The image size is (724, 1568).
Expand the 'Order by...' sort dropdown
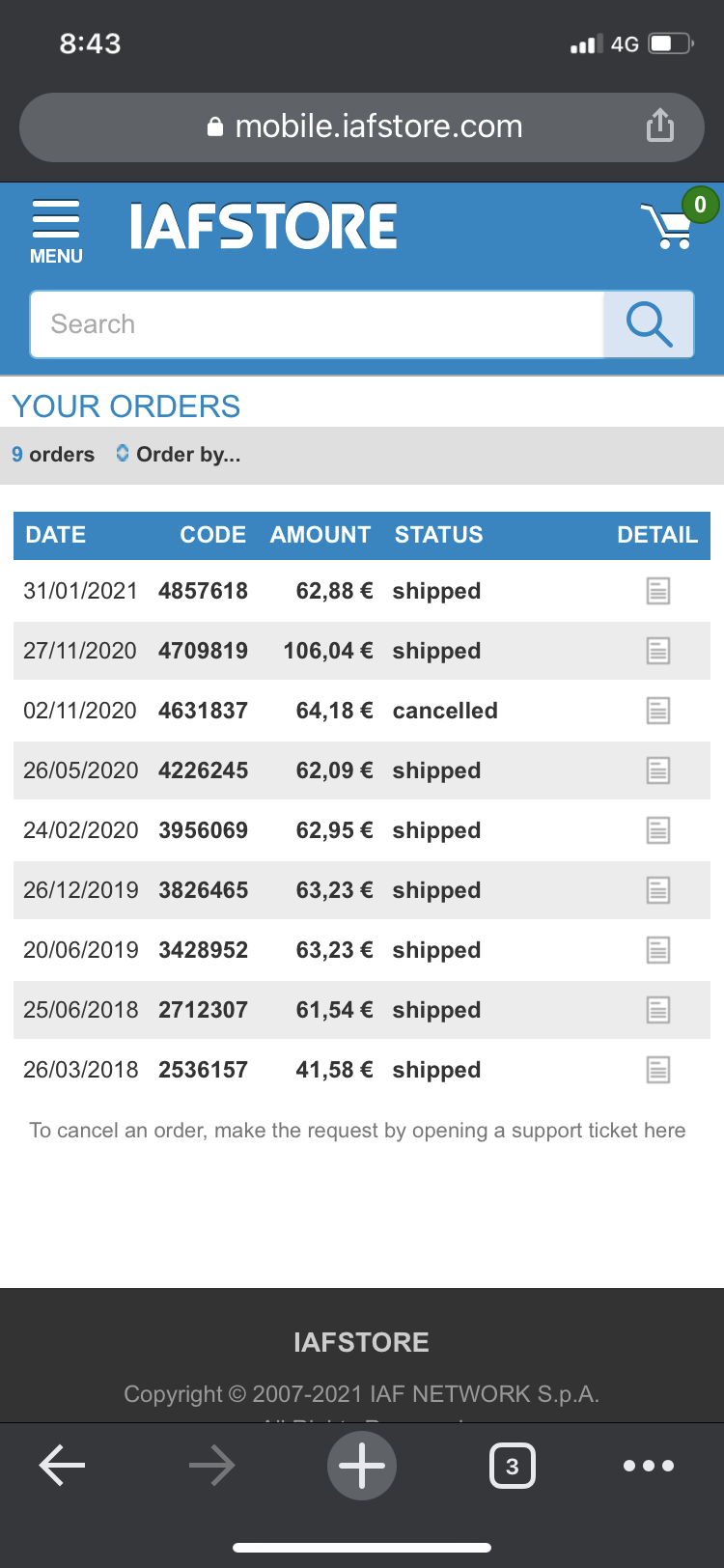pos(178,454)
